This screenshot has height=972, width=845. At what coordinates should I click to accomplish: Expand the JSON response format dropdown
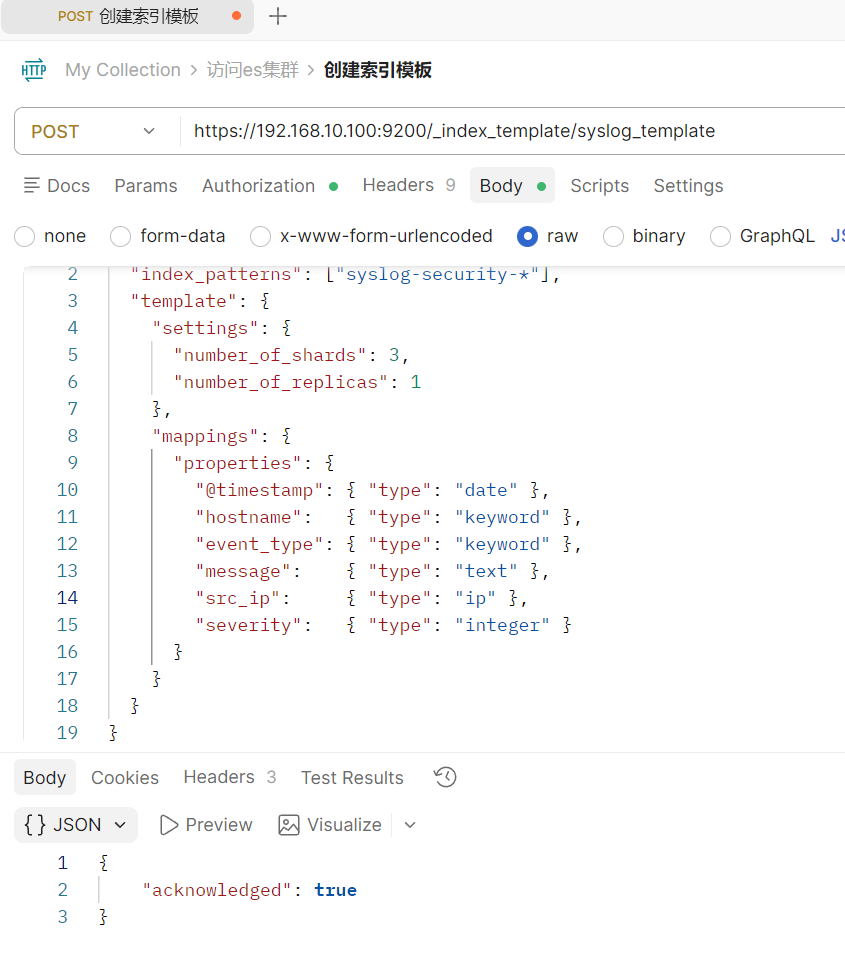pos(120,825)
